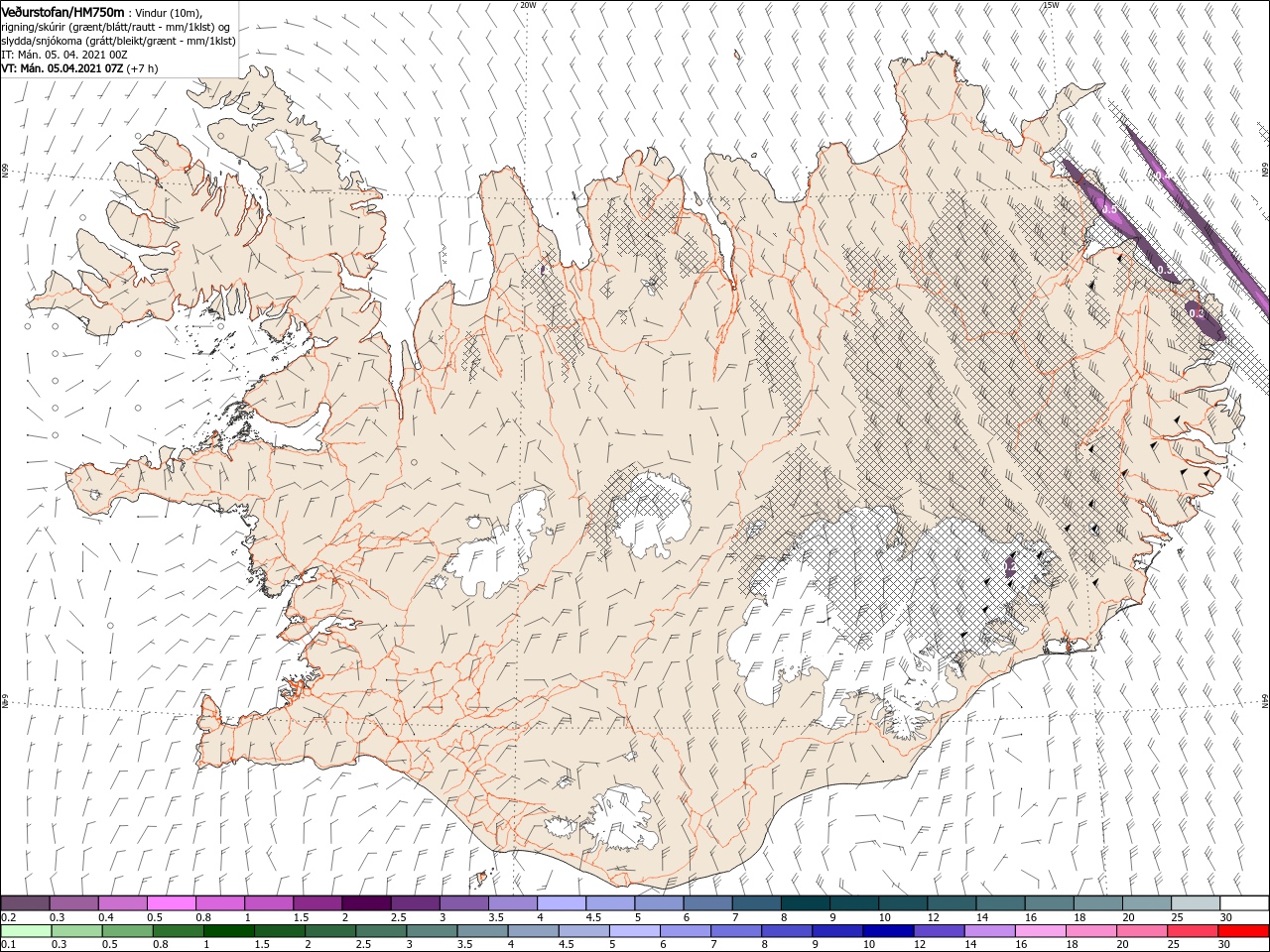
Task: Click the rigning/skúrir legend description line
Action: coord(117,27)
